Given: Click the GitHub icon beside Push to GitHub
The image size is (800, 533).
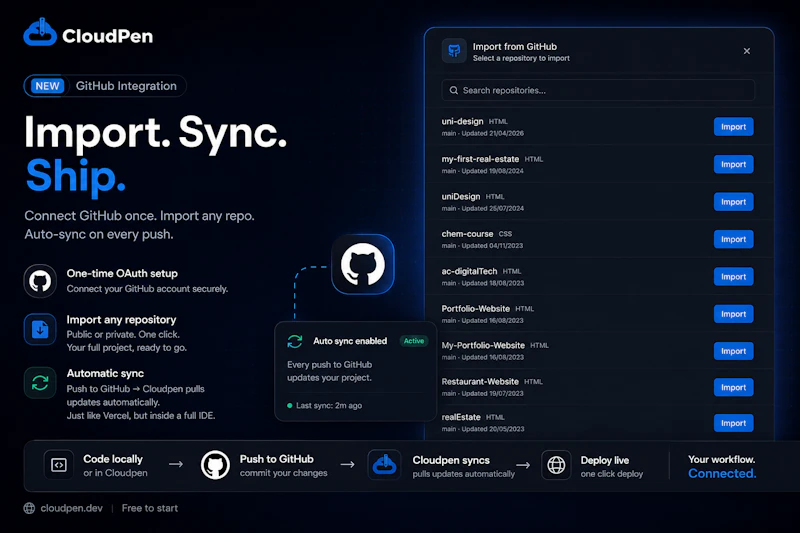Looking at the screenshot, I should [215, 465].
